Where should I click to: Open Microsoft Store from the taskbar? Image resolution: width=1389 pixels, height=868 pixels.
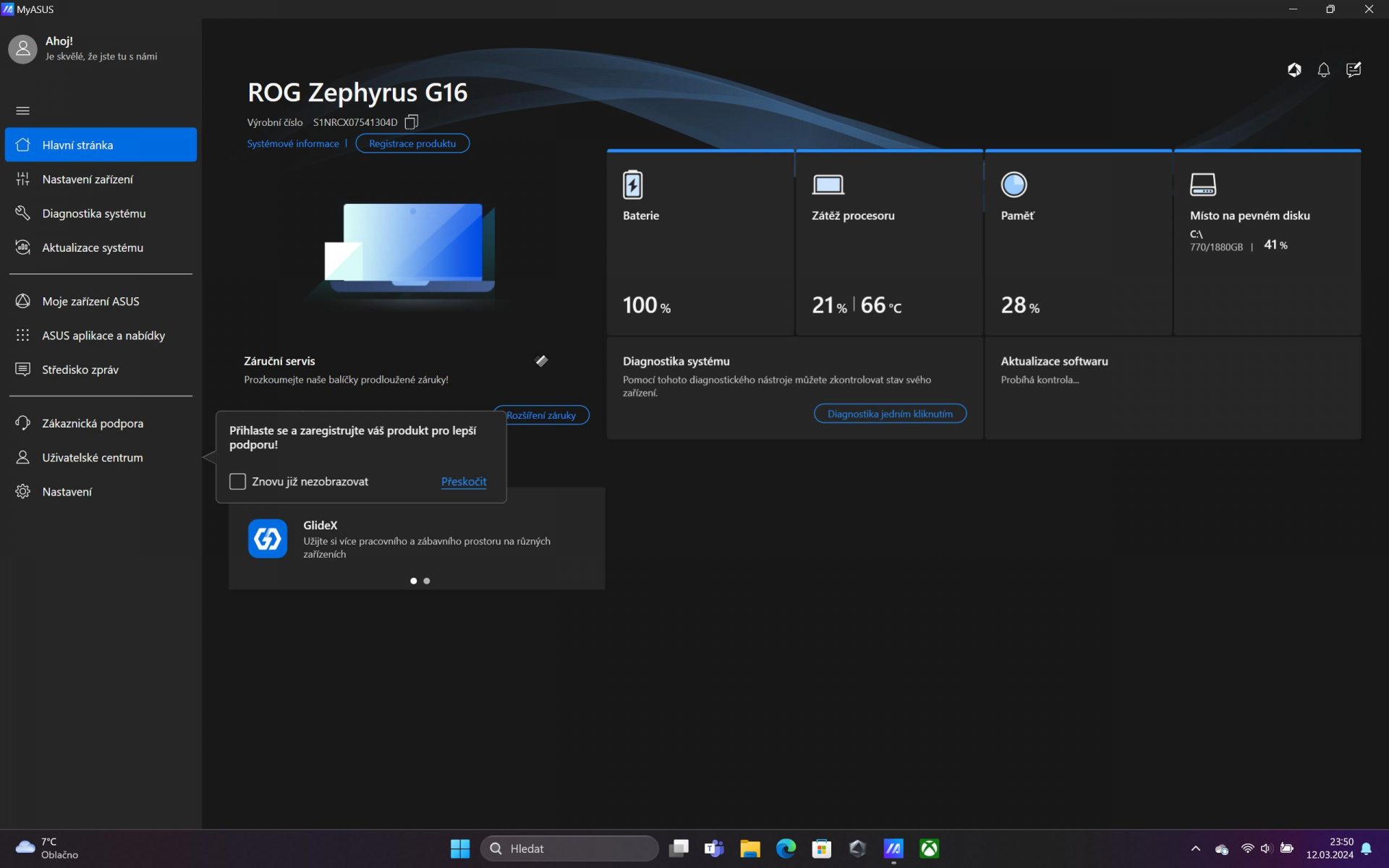[822, 848]
